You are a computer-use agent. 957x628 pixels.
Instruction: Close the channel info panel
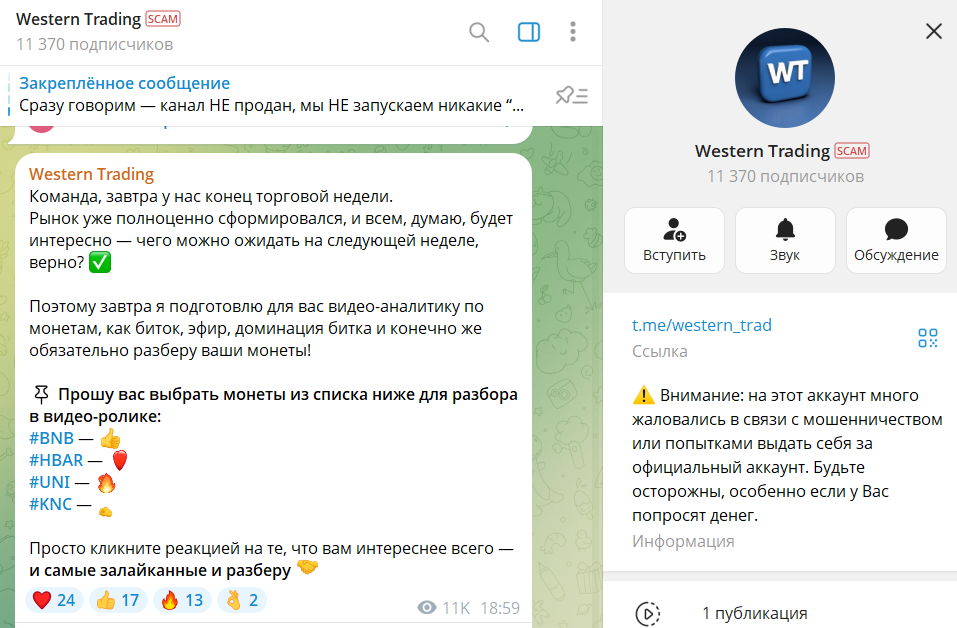pos(934,31)
